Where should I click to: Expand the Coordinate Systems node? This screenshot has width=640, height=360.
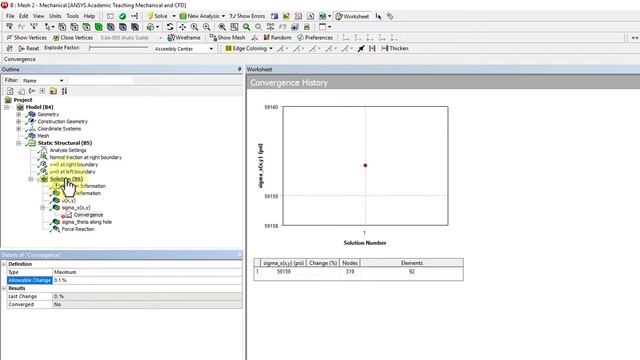[18, 129]
